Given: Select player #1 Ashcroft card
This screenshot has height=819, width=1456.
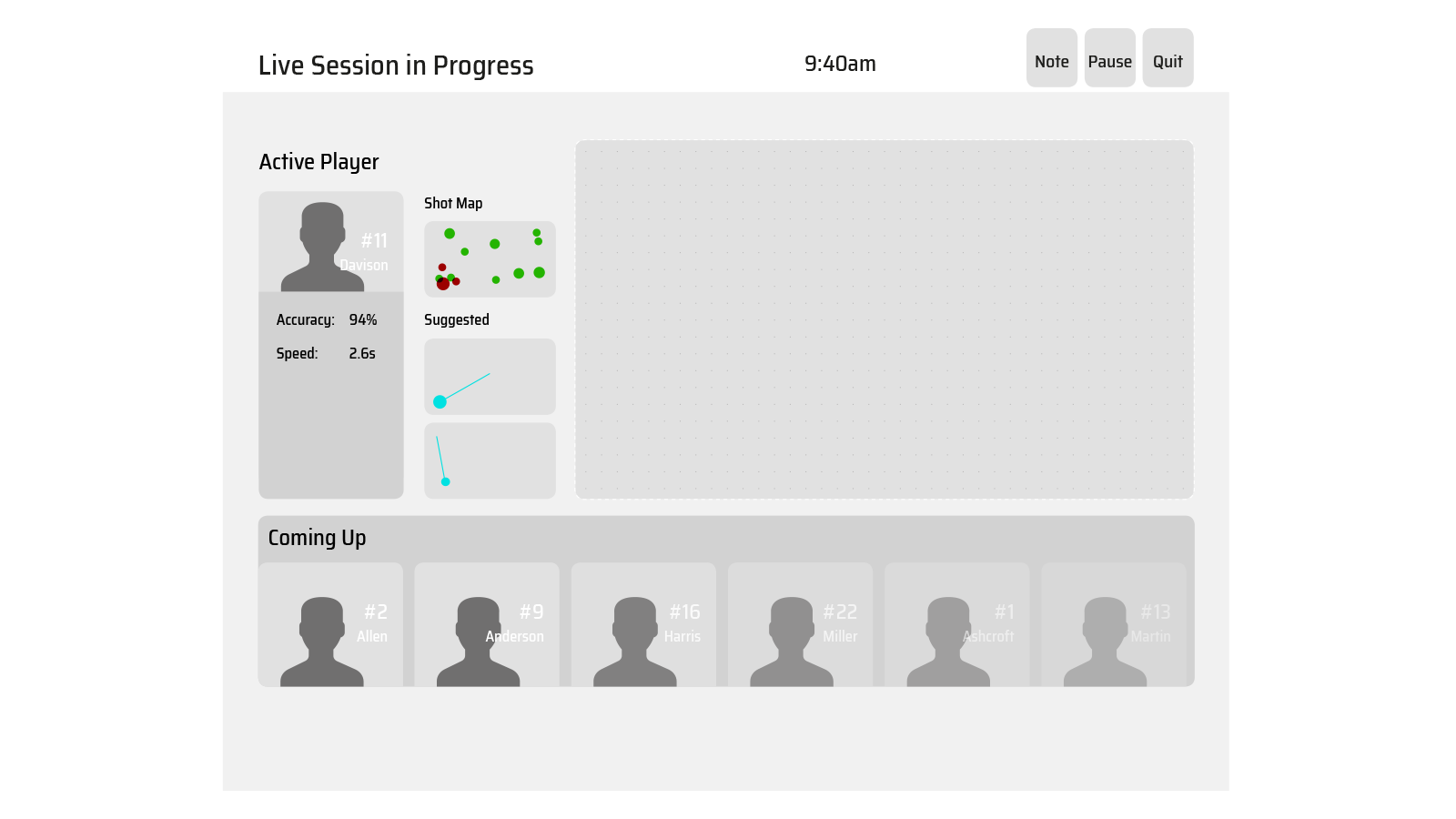Looking at the screenshot, I should 957,624.
